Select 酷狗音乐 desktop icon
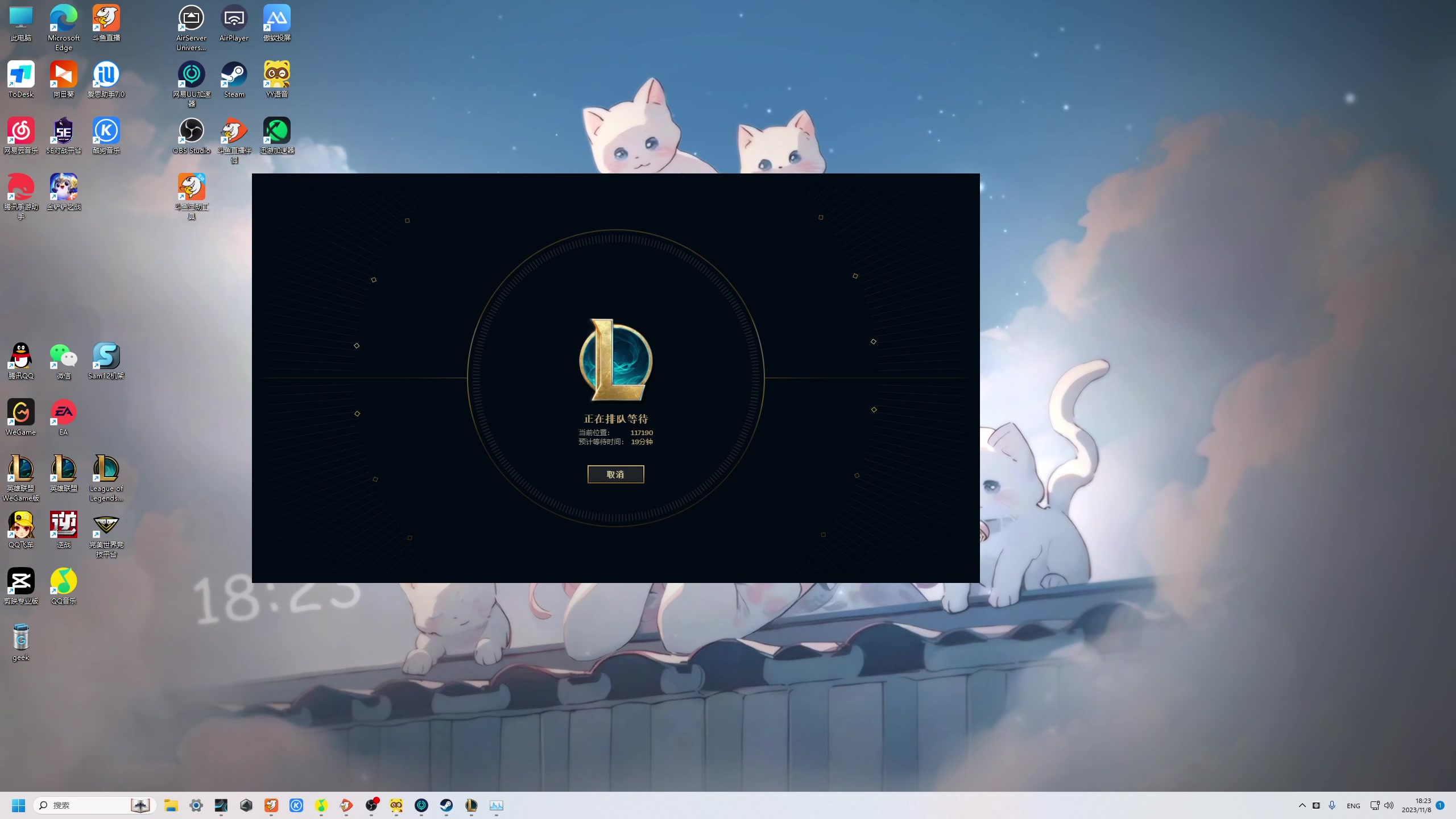The image size is (1456, 819). [106, 136]
